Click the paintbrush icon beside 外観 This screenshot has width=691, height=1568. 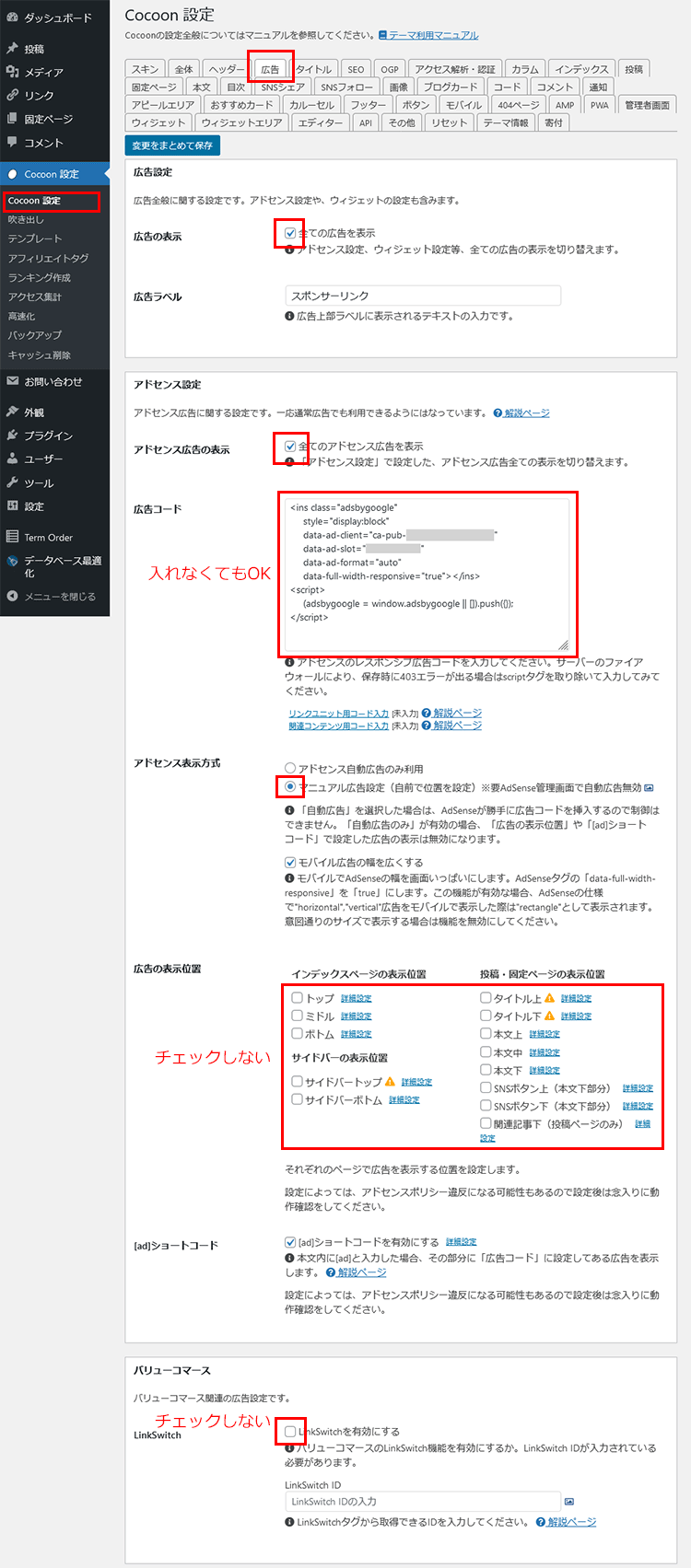[12, 412]
